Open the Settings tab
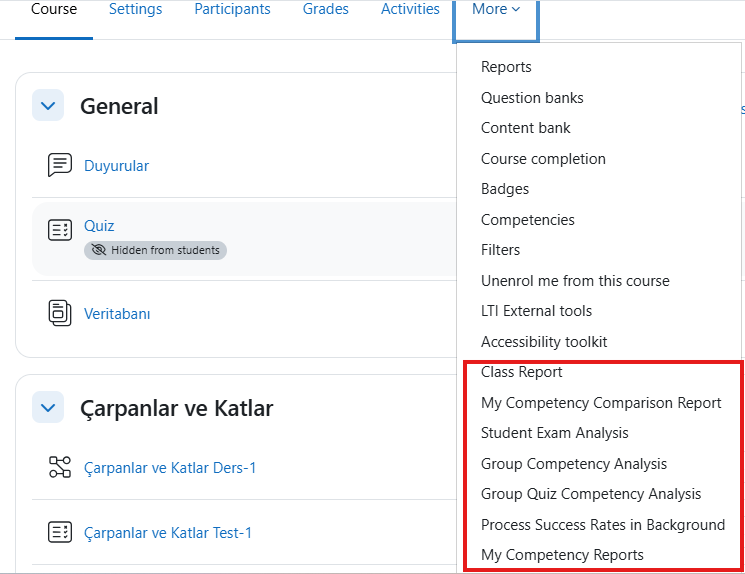The width and height of the screenshot is (745, 574). point(135,9)
